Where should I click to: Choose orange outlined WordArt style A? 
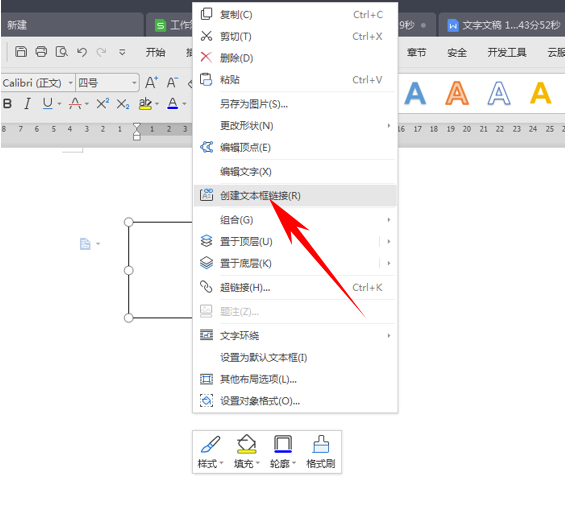point(457,93)
